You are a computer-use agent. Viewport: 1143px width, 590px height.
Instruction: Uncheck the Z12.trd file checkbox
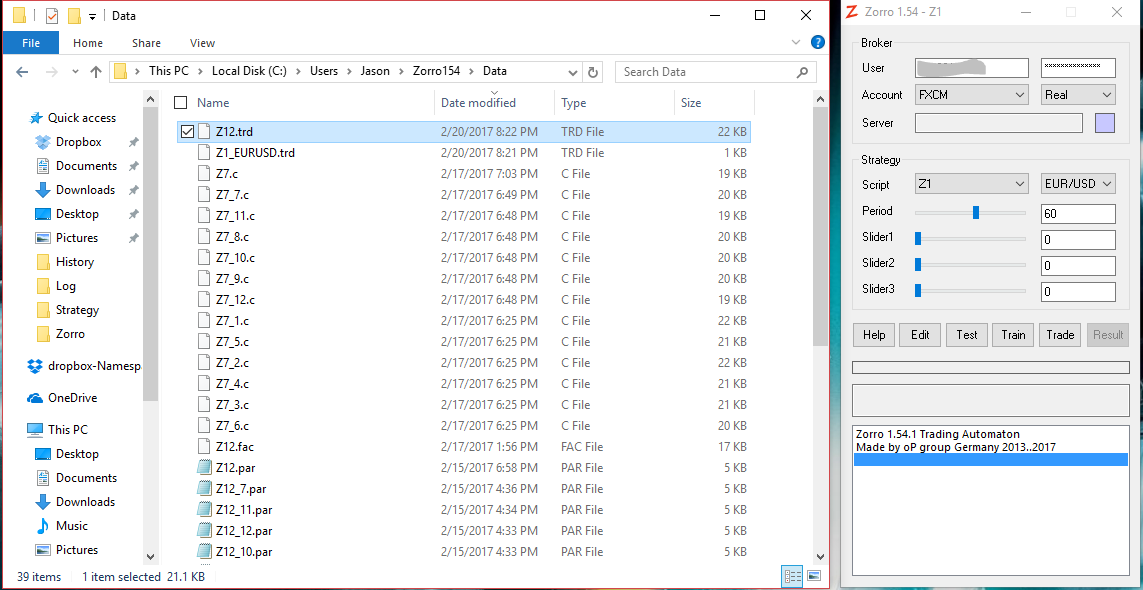point(187,131)
